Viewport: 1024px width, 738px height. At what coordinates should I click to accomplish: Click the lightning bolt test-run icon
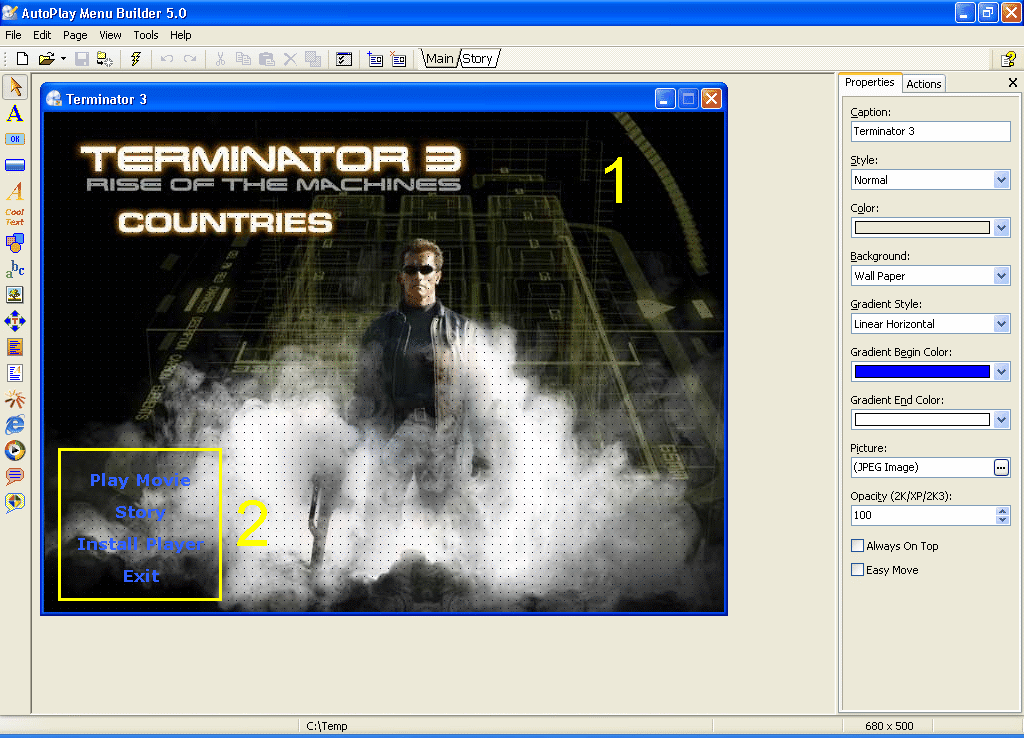coord(136,59)
